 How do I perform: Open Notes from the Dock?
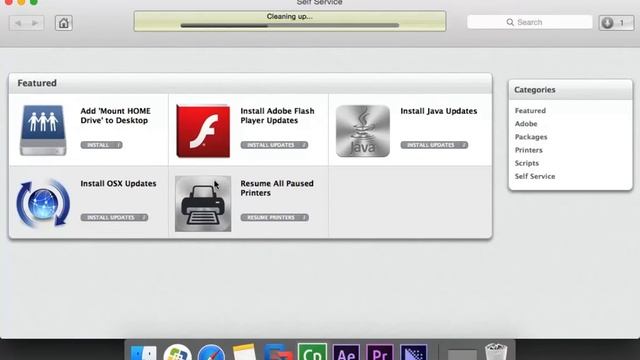tap(245, 353)
